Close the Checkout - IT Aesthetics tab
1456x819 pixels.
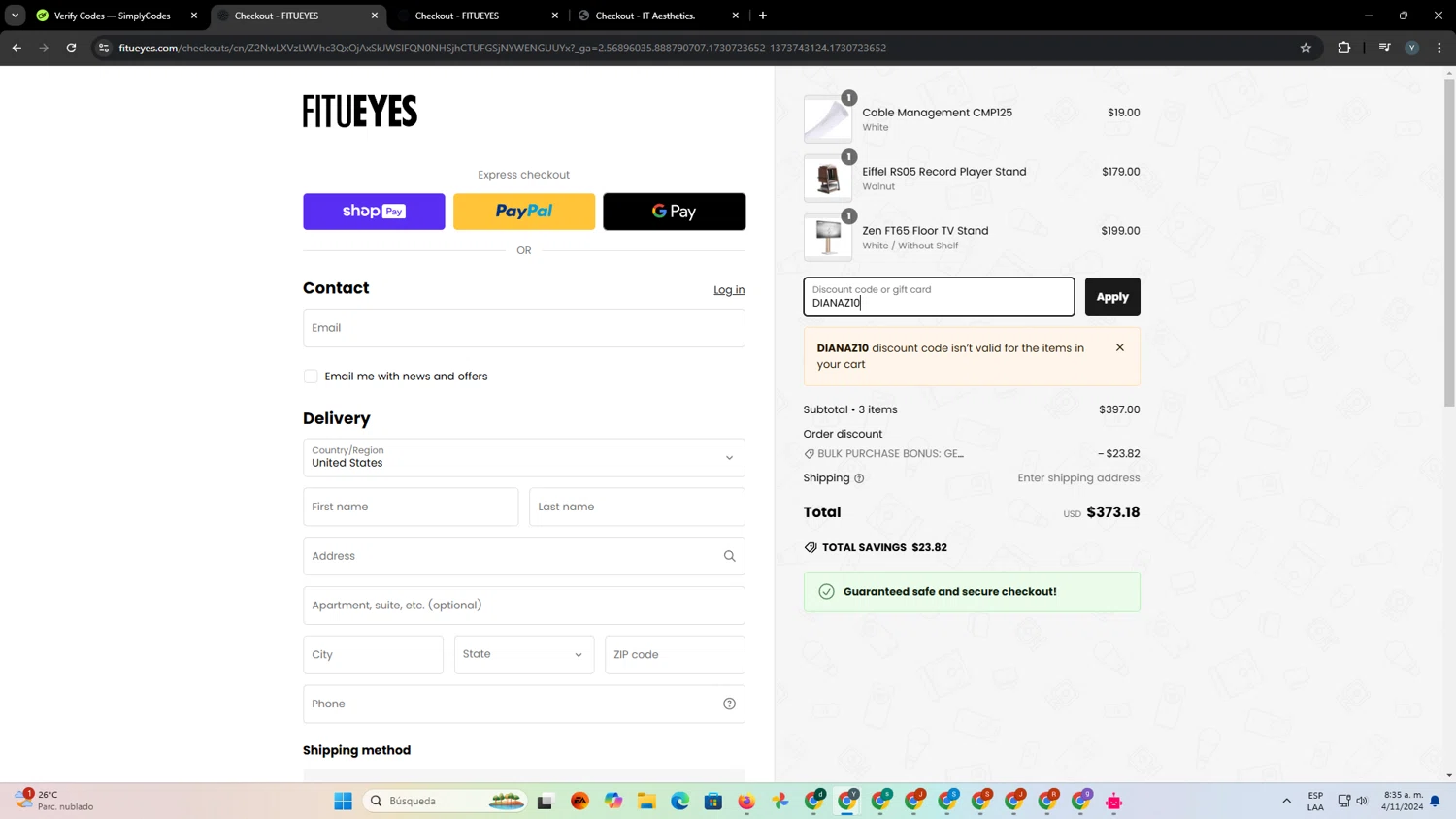coord(736,16)
